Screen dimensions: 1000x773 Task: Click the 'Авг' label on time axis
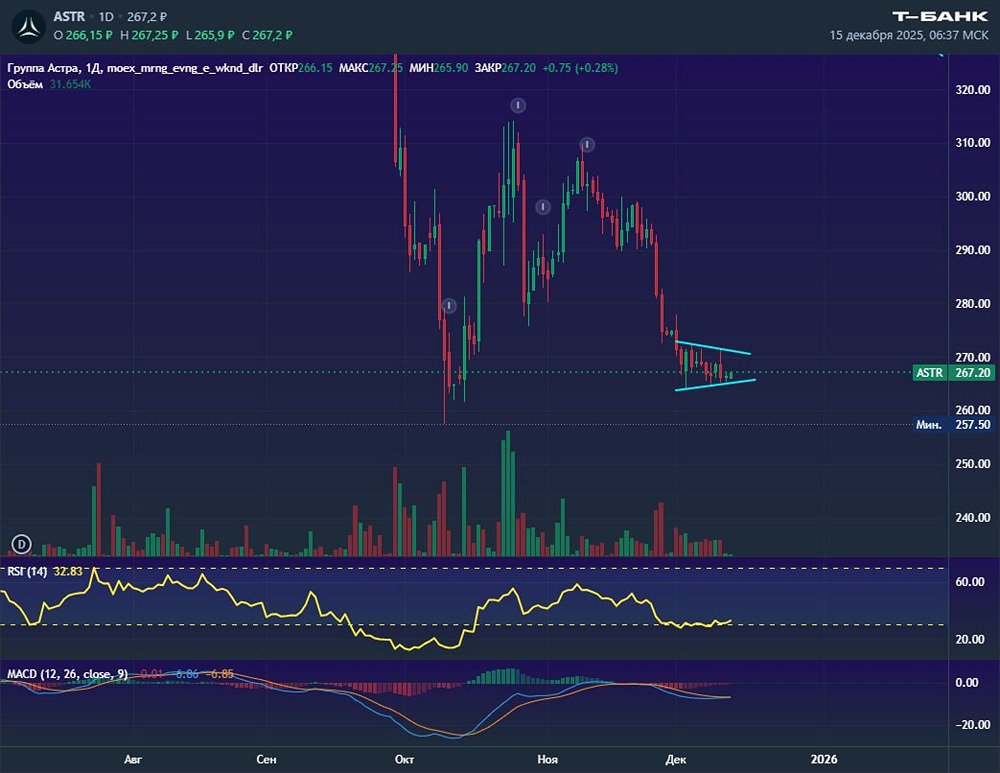[133, 759]
